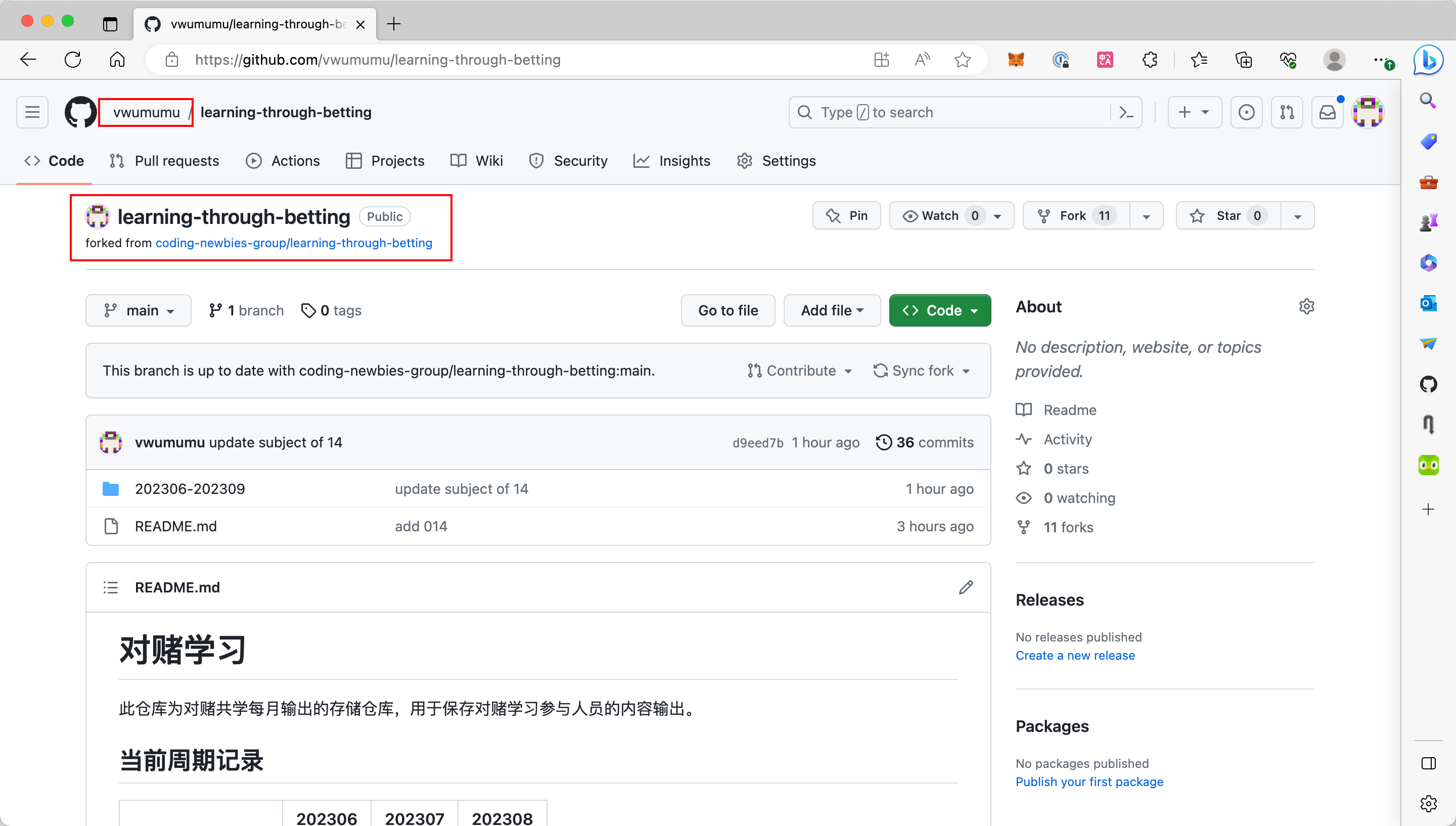The width and height of the screenshot is (1456, 826).
Task: Pin the repository
Action: pyautogui.click(x=847, y=215)
